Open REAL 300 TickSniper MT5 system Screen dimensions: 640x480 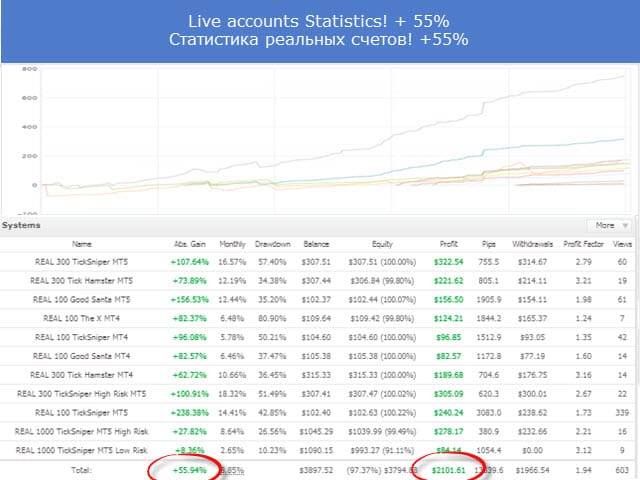(82, 262)
